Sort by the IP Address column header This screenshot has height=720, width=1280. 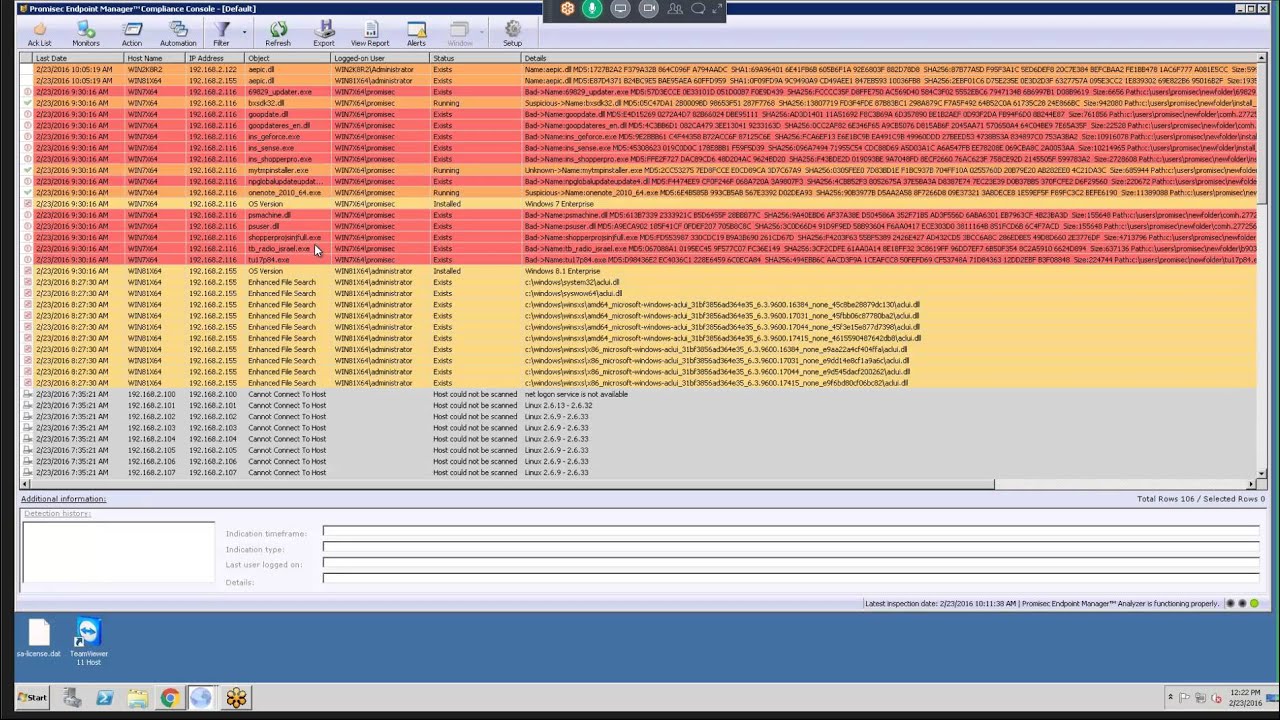tap(216, 58)
